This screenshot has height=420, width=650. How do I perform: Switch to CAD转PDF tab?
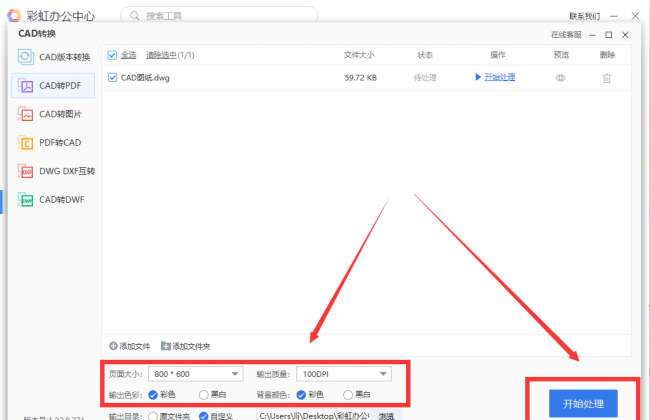pos(53,86)
